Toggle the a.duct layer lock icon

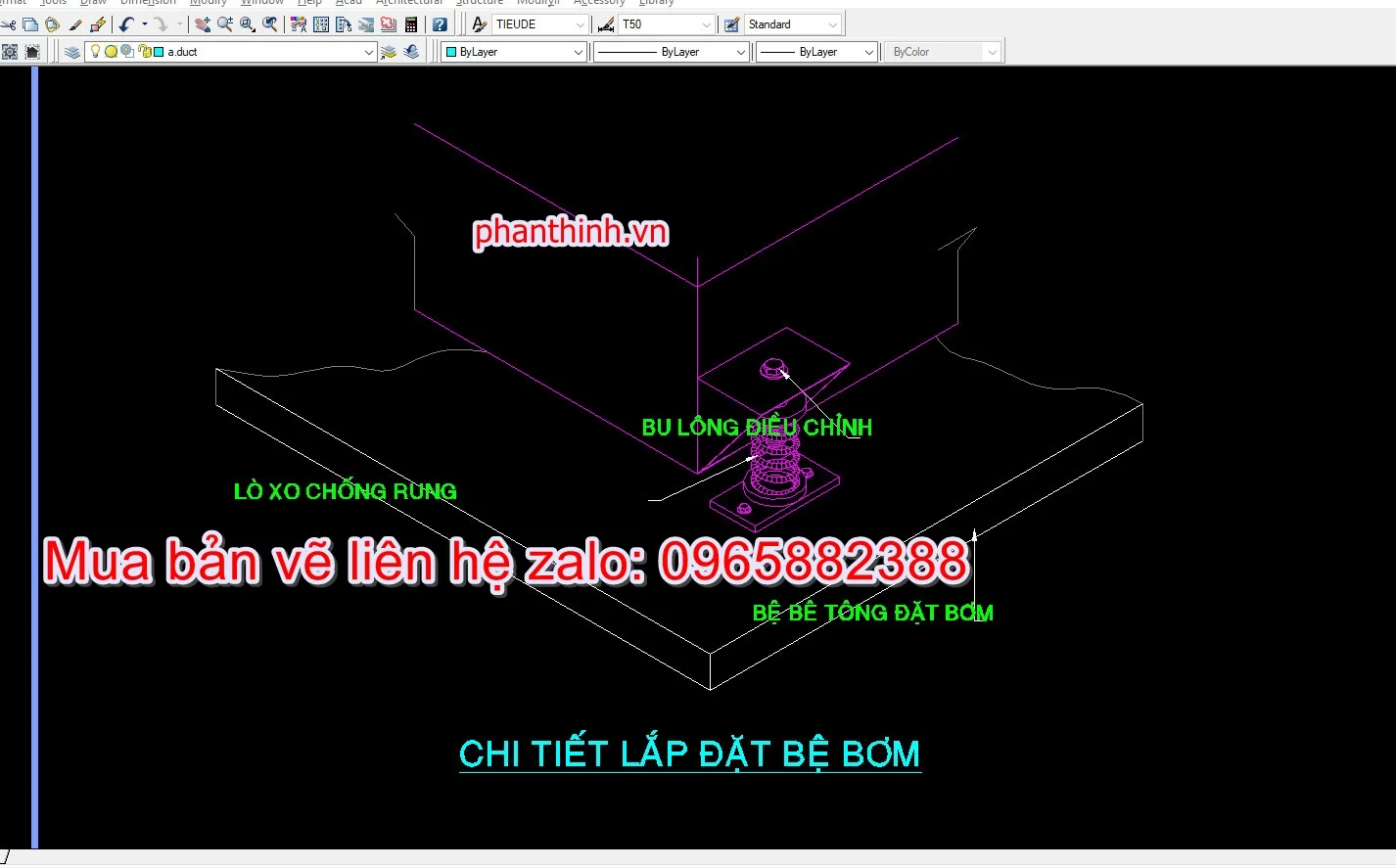click(x=144, y=52)
